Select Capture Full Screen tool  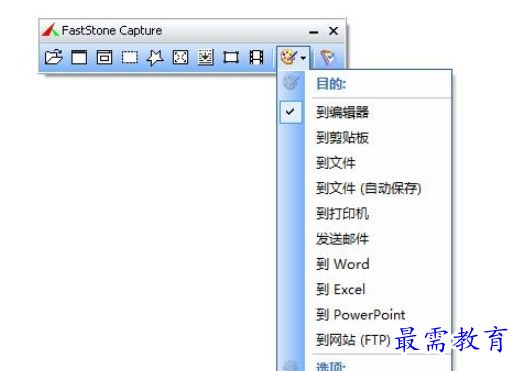(180, 57)
